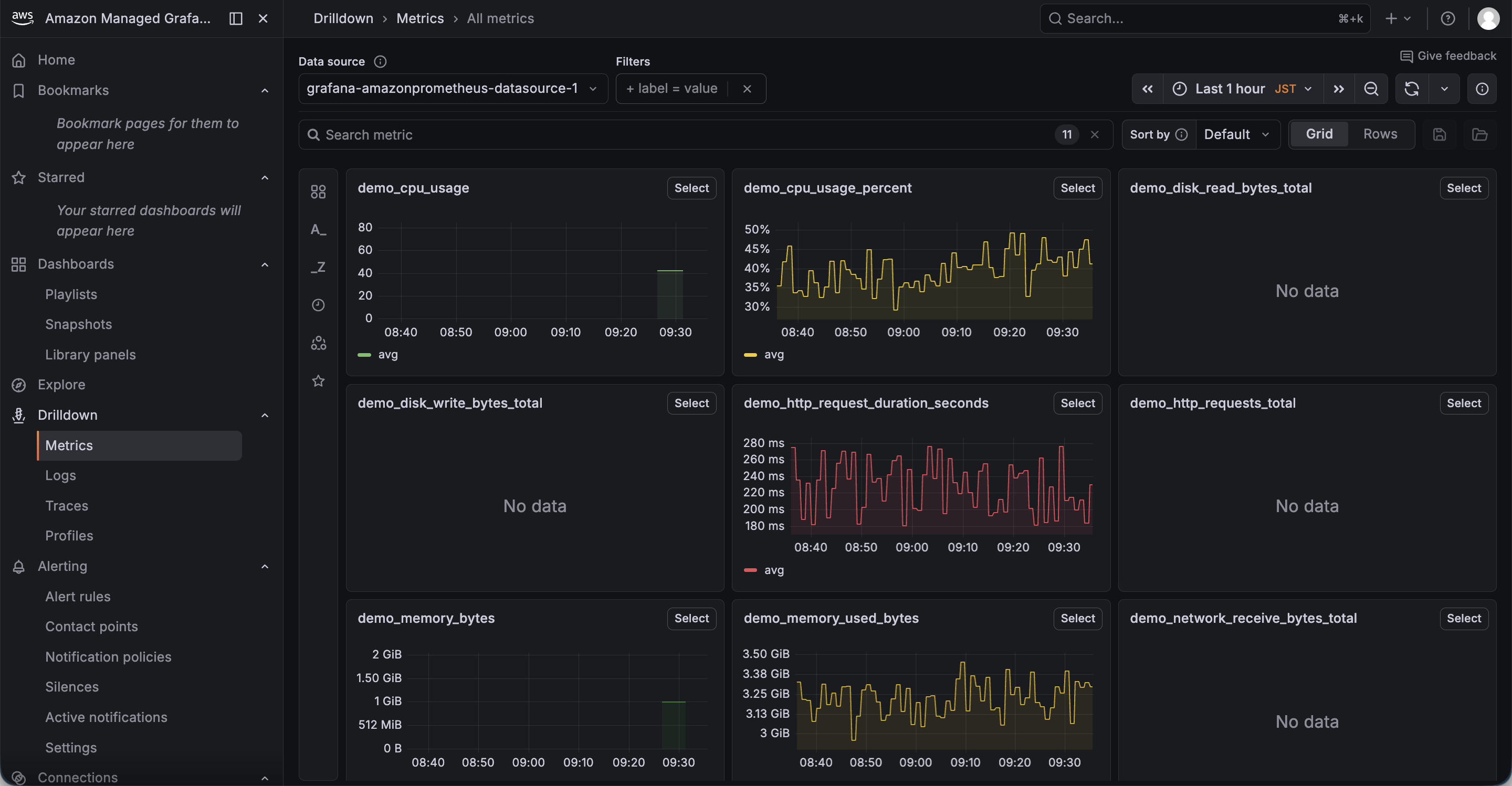The image size is (1512, 786).
Task: Click the star bookmarks icon in metrics sidebar
Action: (318, 381)
